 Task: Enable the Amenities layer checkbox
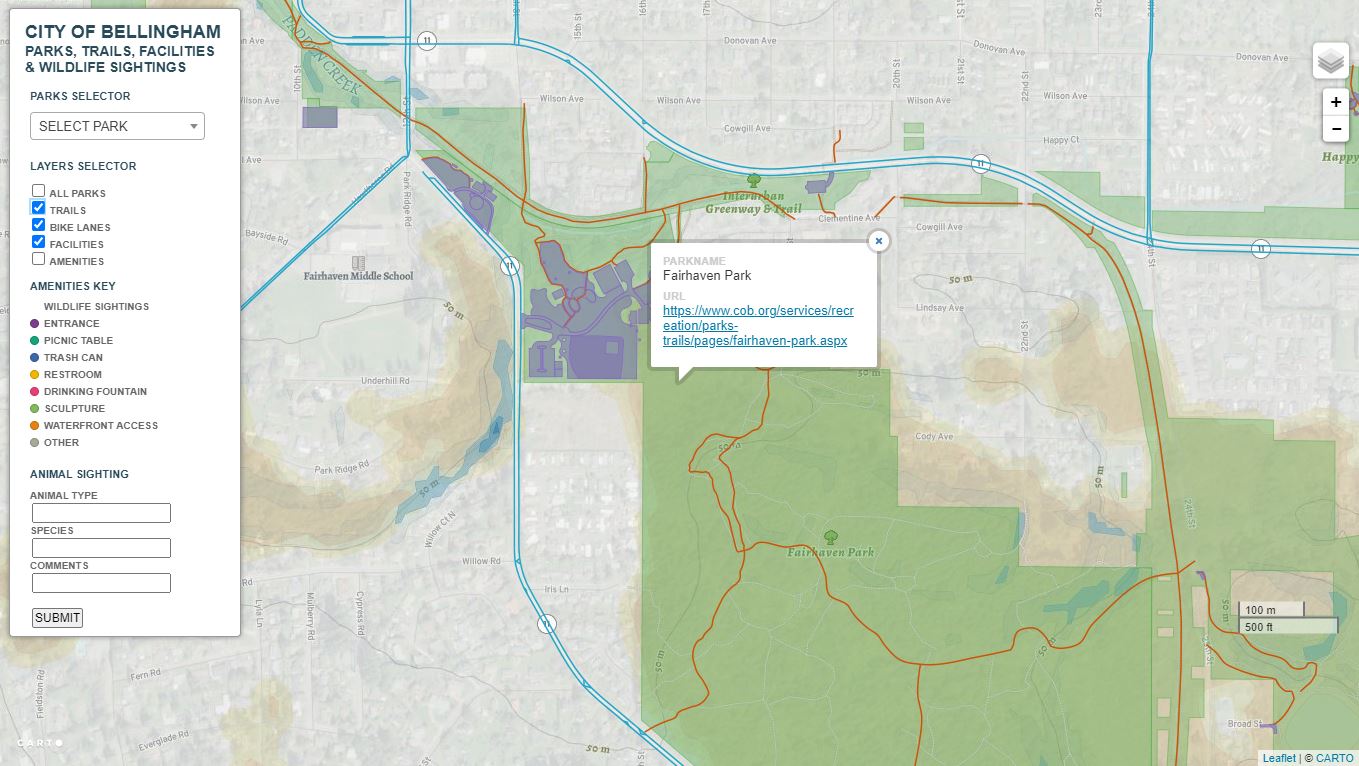[x=38, y=259]
